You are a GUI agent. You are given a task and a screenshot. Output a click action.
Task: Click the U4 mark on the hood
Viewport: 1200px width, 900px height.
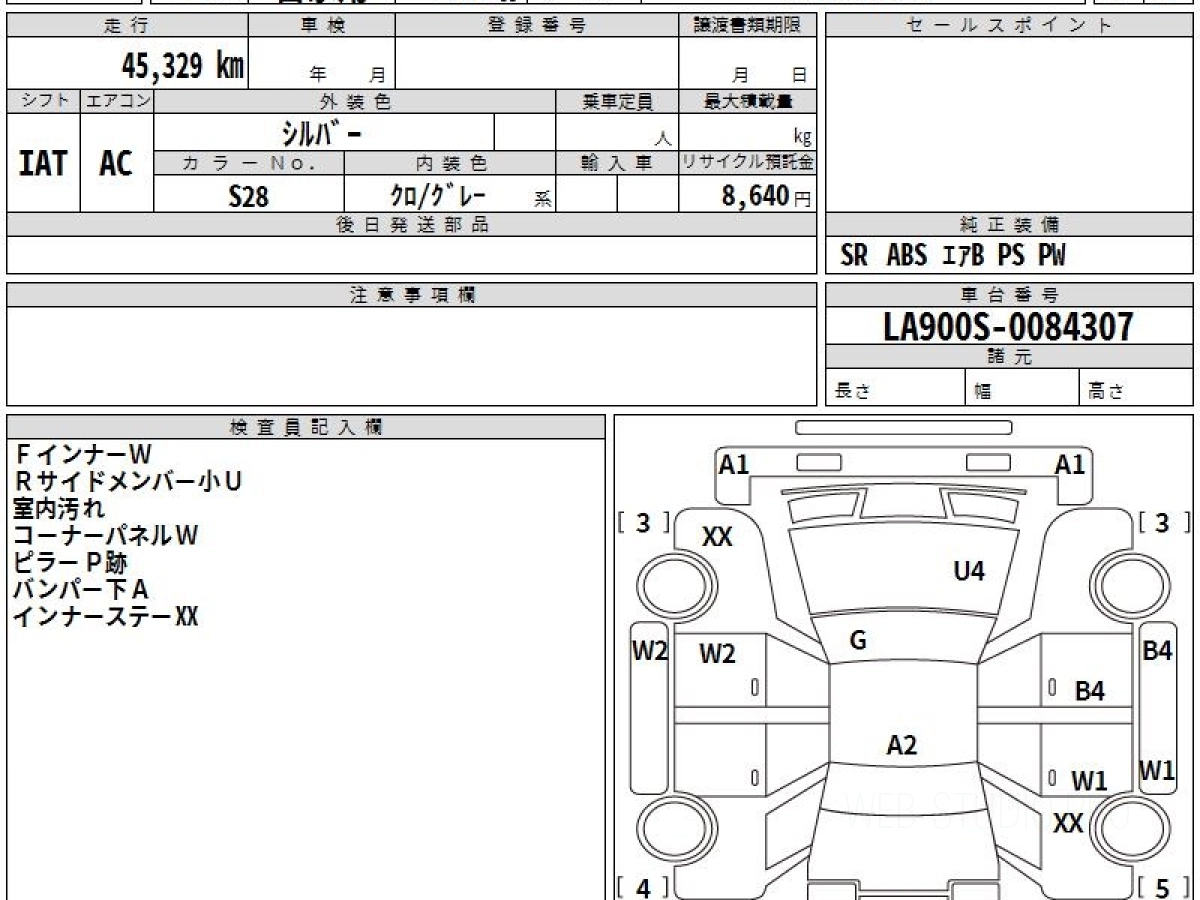pyautogui.click(x=969, y=571)
